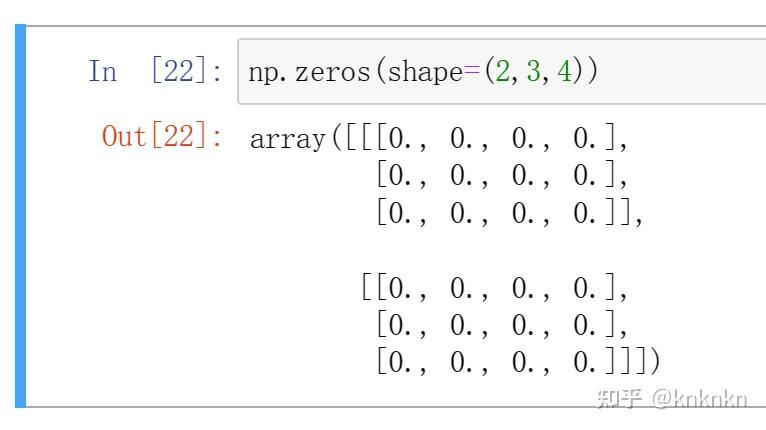
Task: Click the first row of second block starting "[["
Action: [494, 287]
